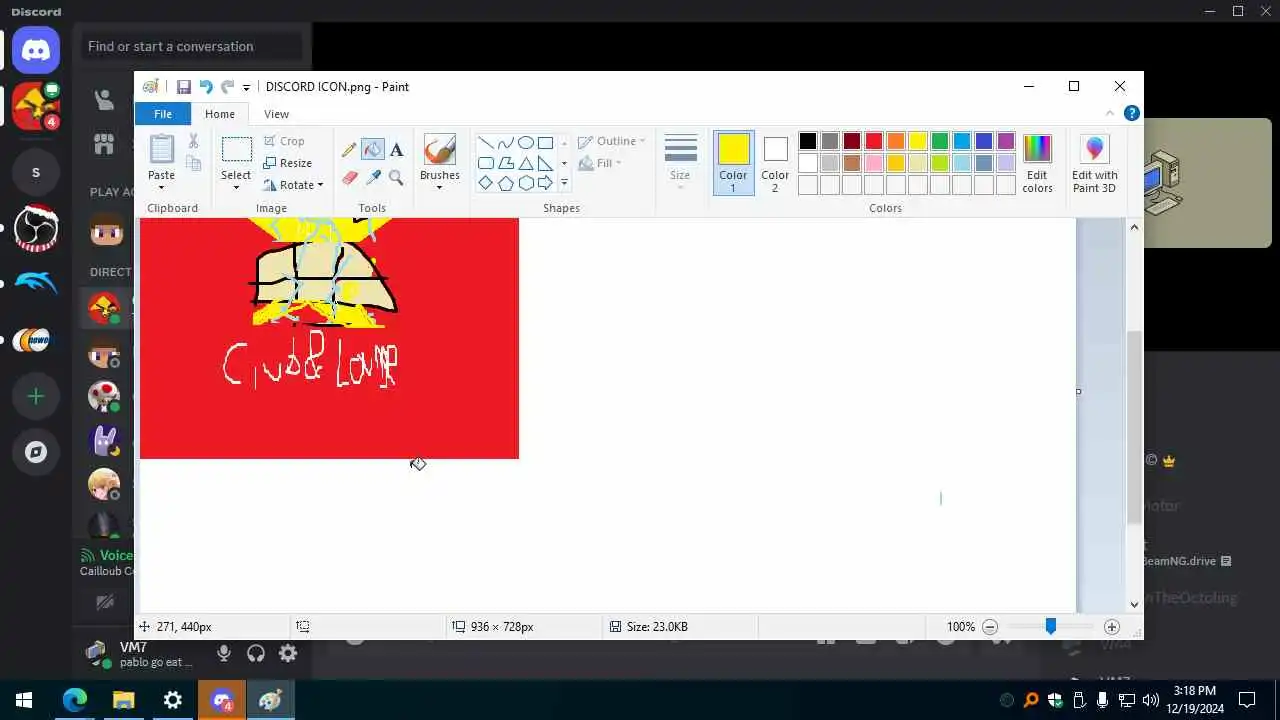The height and width of the screenshot is (720, 1280).
Task: Collapse the Paint ribbon chevron
Action: point(1109,113)
